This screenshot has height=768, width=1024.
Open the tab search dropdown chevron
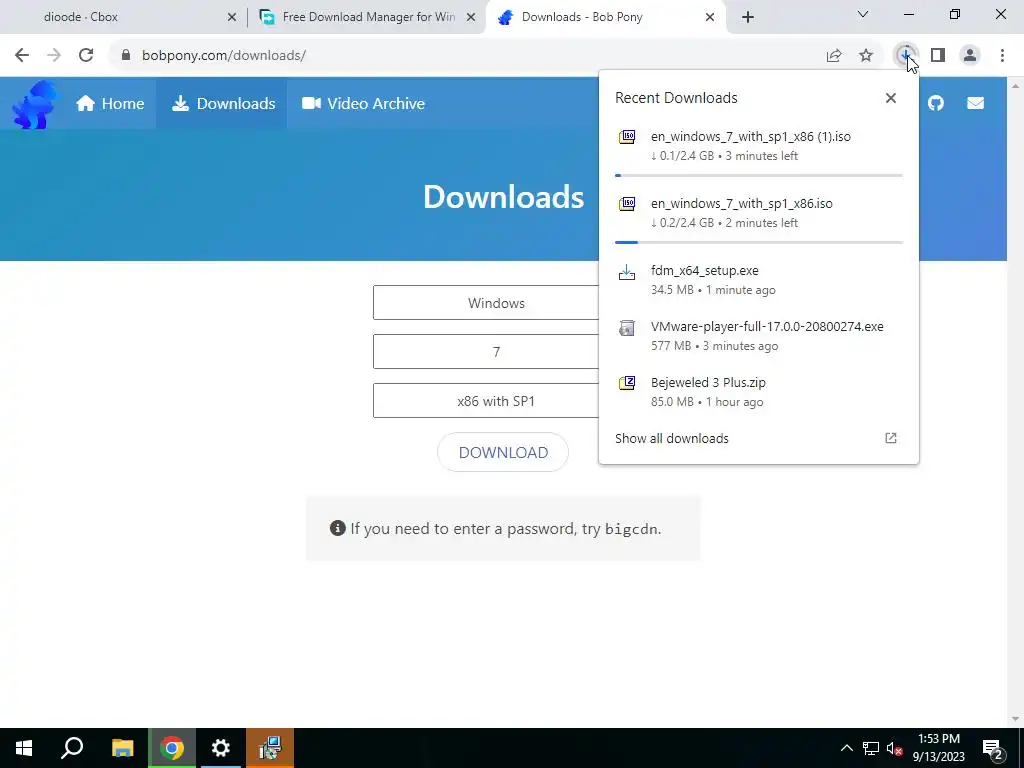pyautogui.click(x=863, y=14)
